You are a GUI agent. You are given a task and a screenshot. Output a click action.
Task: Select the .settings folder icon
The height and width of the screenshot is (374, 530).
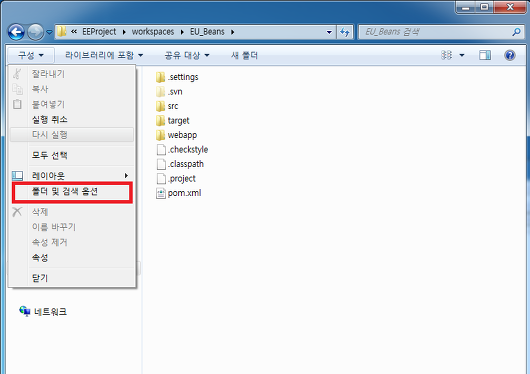point(161,77)
